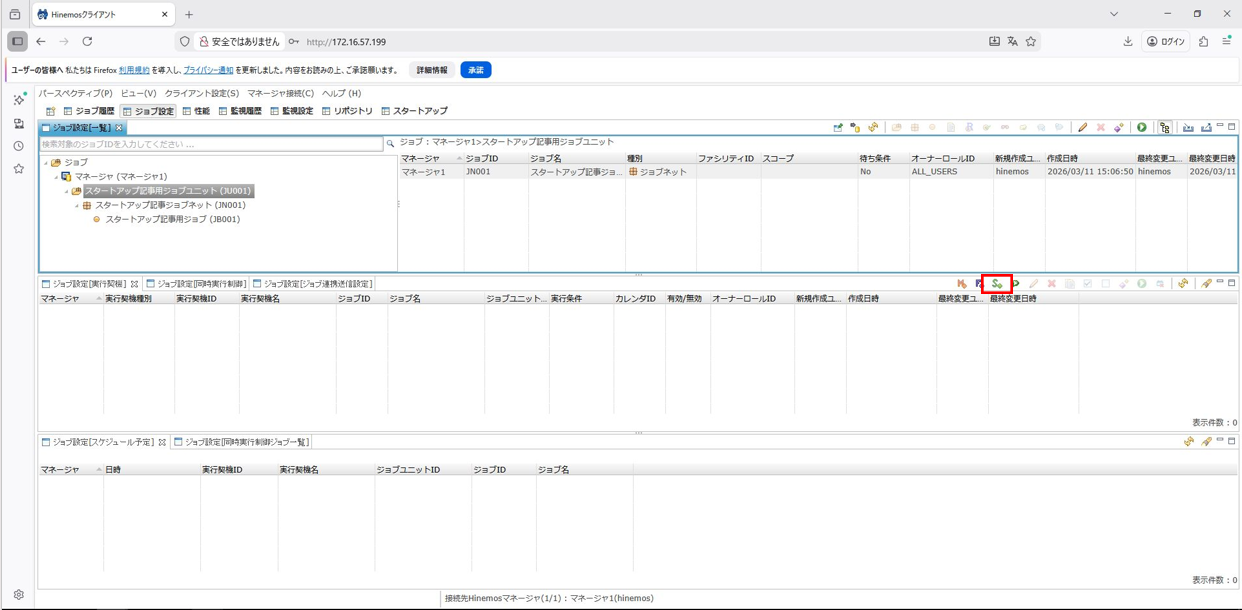Open the Firefox sidebar history clock icon
The image size is (1242, 610).
pyautogui.click(x=18, y=146)
